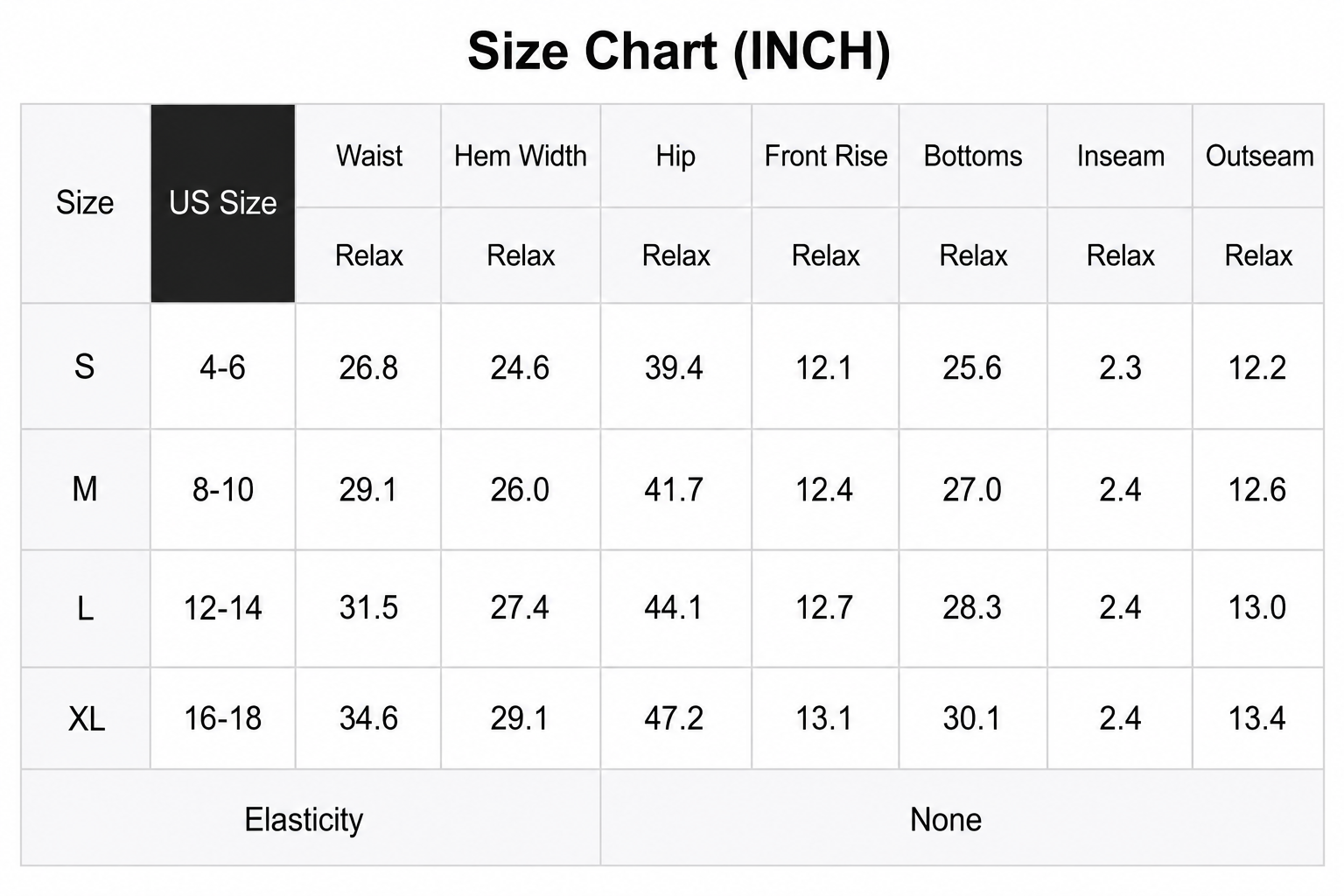The height and width of the screenshot is (896, 1344).
Task: Click the Size header cell
Action: point(85,203)
